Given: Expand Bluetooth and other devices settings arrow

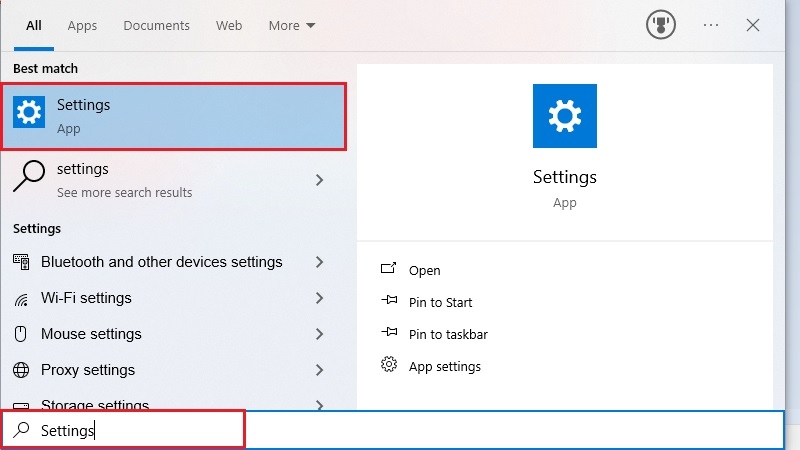Looking at the screenshot, I should (319, 262).
